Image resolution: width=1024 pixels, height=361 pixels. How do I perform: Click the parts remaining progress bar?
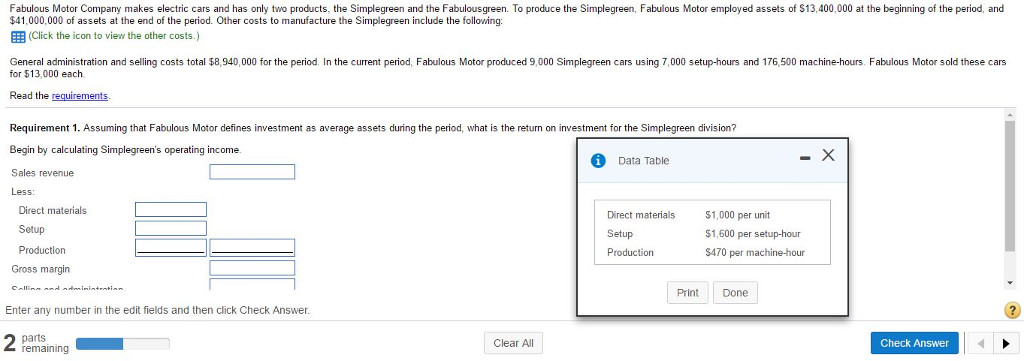[x=123, y=343]
